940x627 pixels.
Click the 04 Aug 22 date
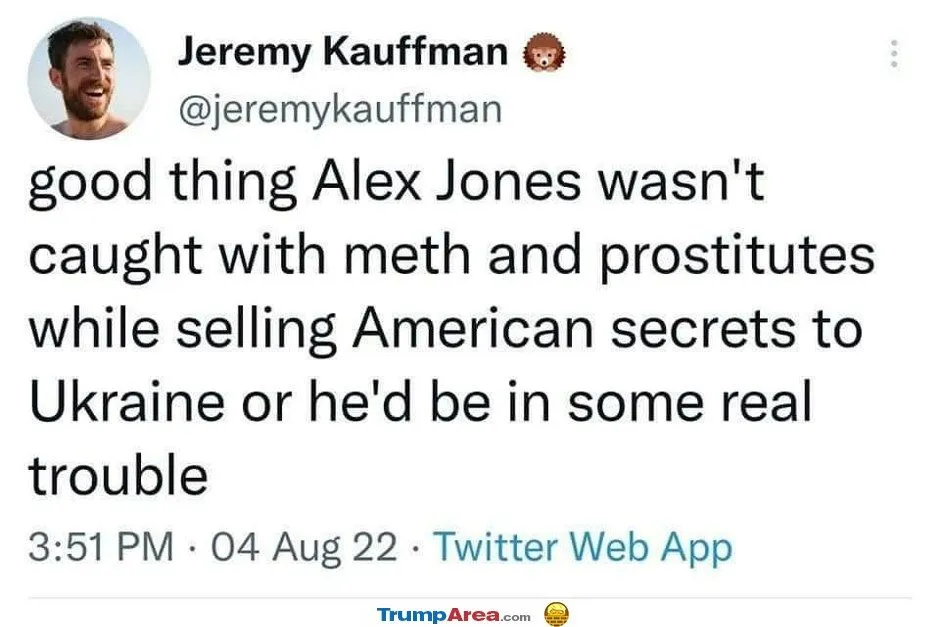tap(314, 547)
